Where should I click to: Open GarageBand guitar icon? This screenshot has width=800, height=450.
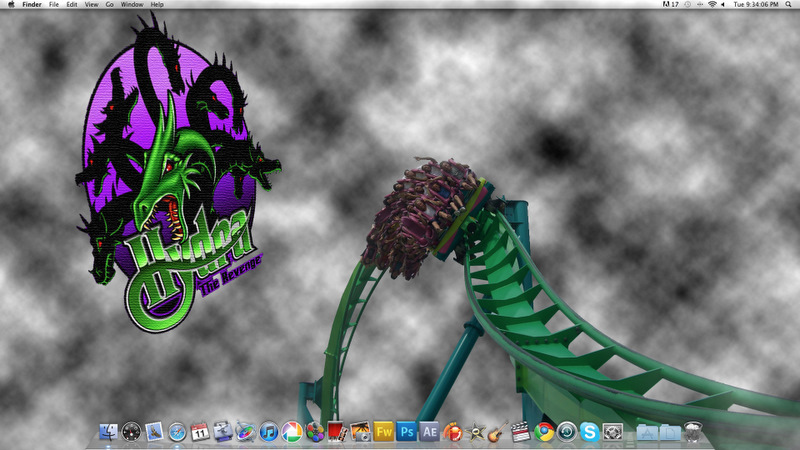(x=498, y=432)
